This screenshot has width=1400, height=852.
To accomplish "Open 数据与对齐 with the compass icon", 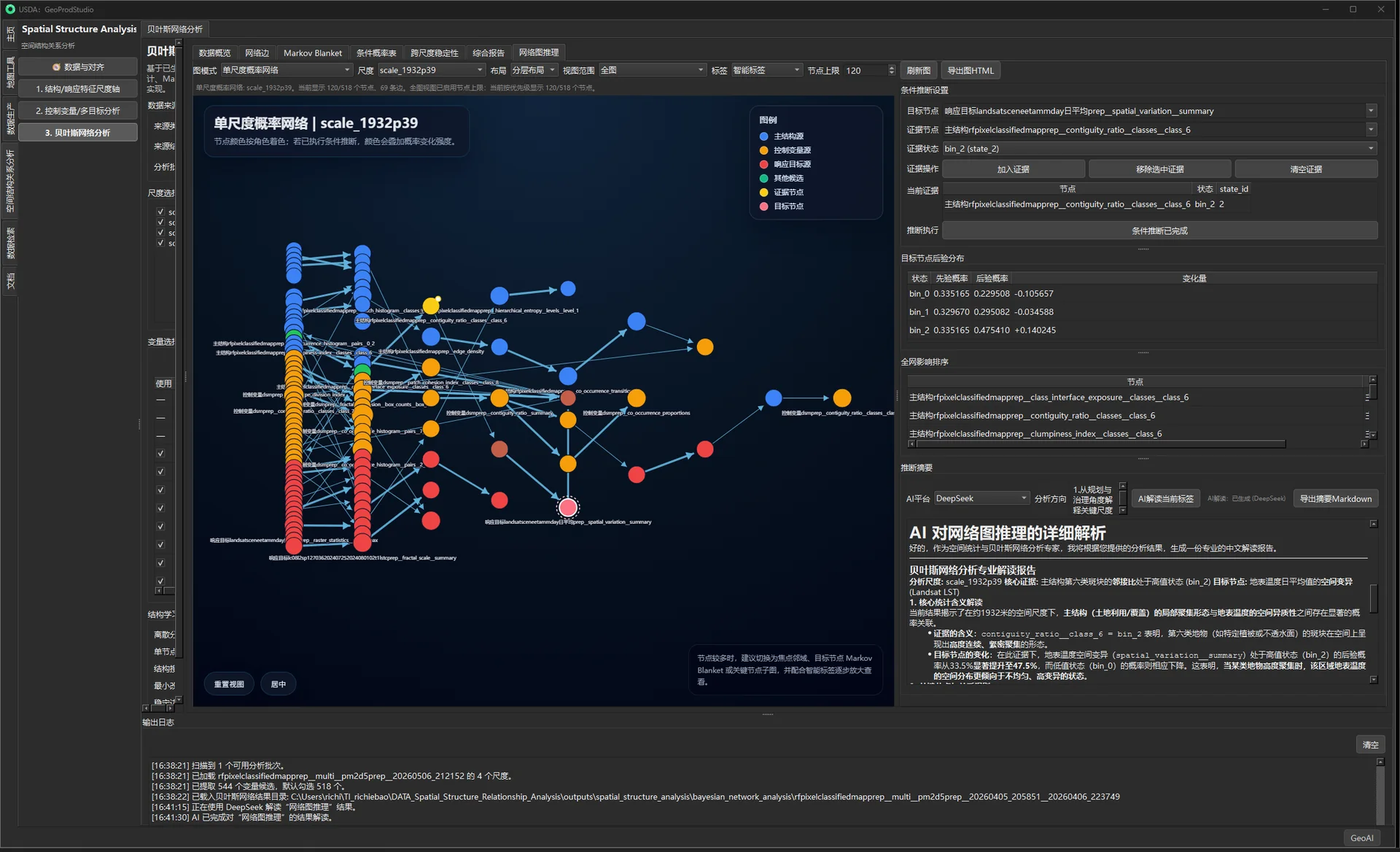I will [x=78, y=67].
